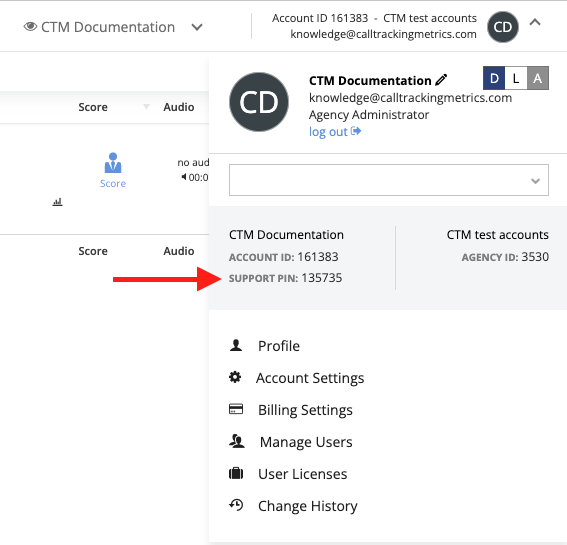Click the pencil icon to edit the name
Screen dimensions: 567x545
(441, 80)
